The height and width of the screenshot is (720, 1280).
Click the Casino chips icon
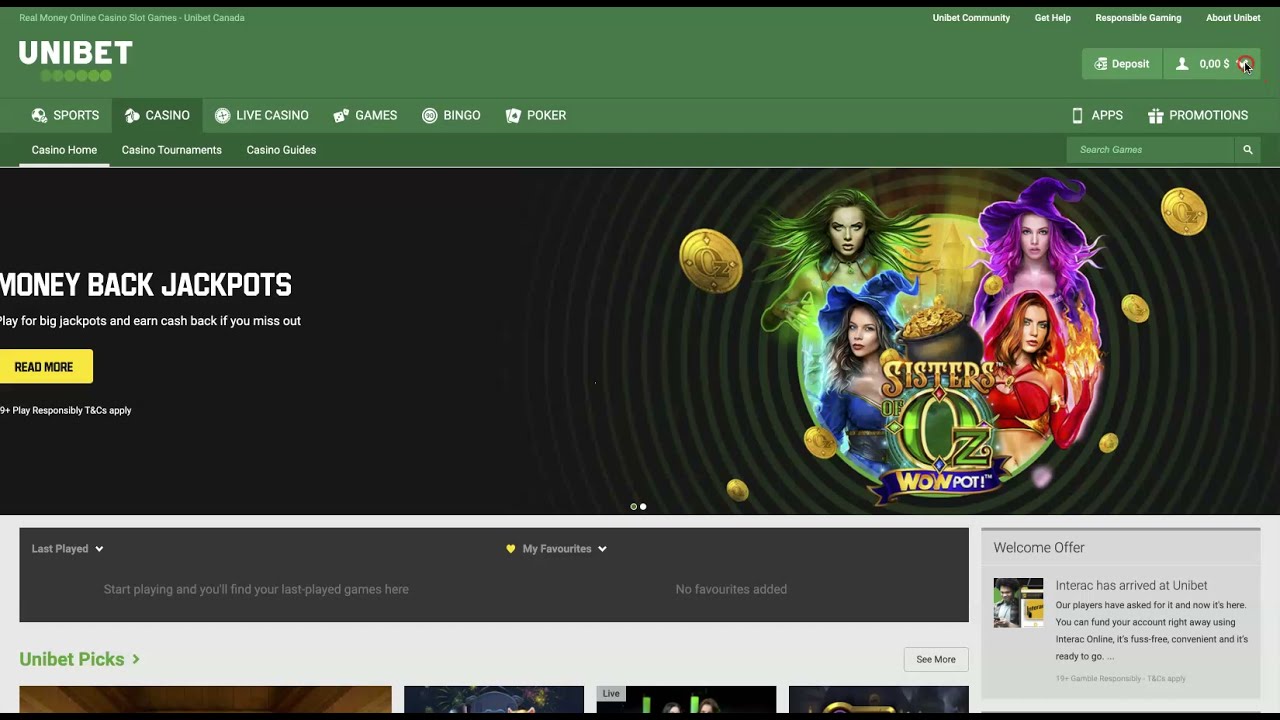click(x=132, y=116)
